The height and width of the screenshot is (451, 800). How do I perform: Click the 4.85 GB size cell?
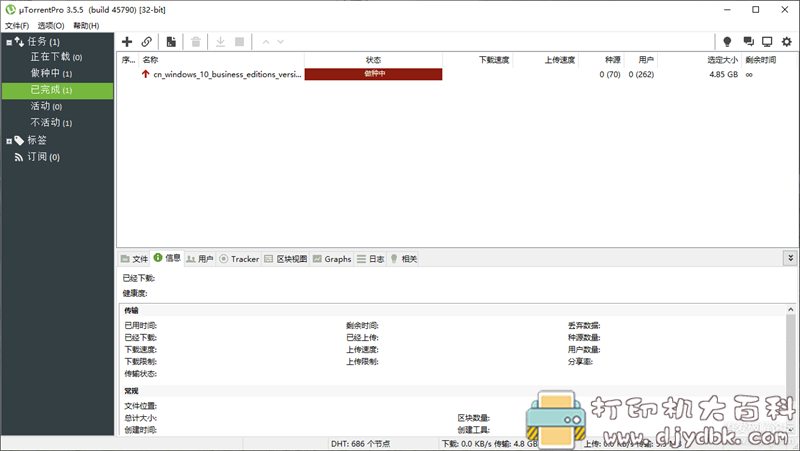723,74
